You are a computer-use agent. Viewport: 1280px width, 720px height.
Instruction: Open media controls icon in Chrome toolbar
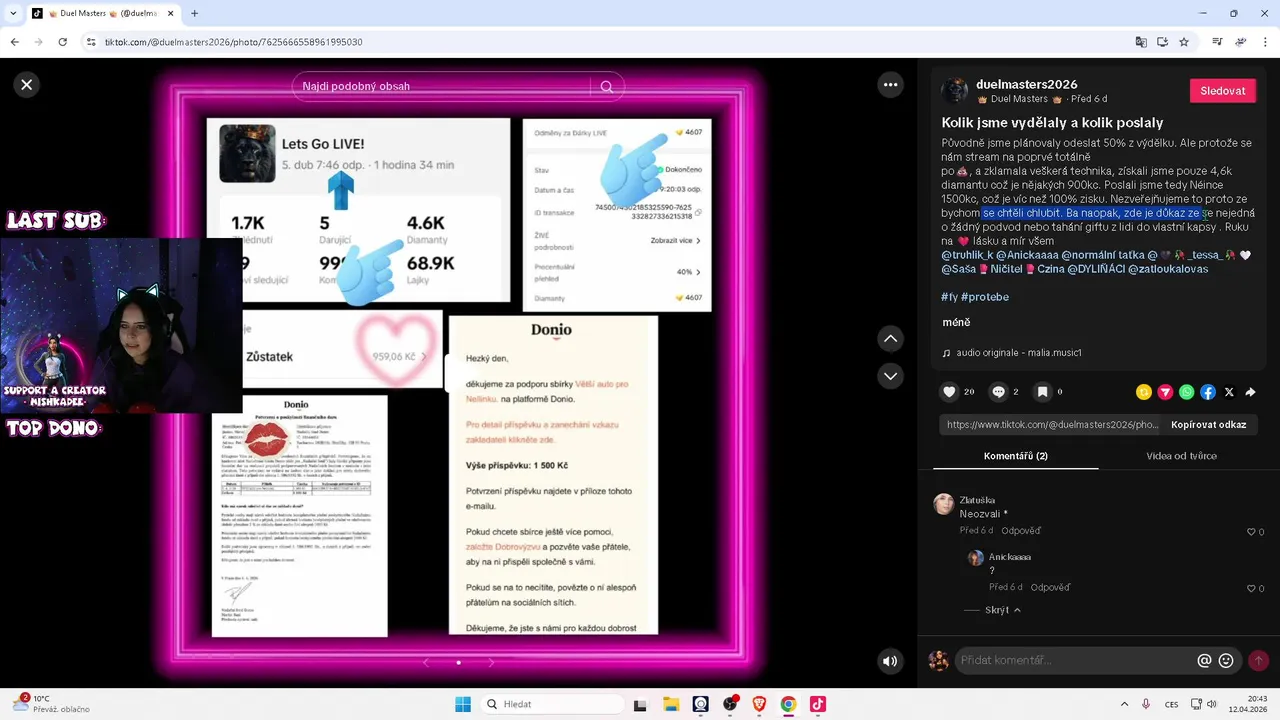pos(1217,42)
